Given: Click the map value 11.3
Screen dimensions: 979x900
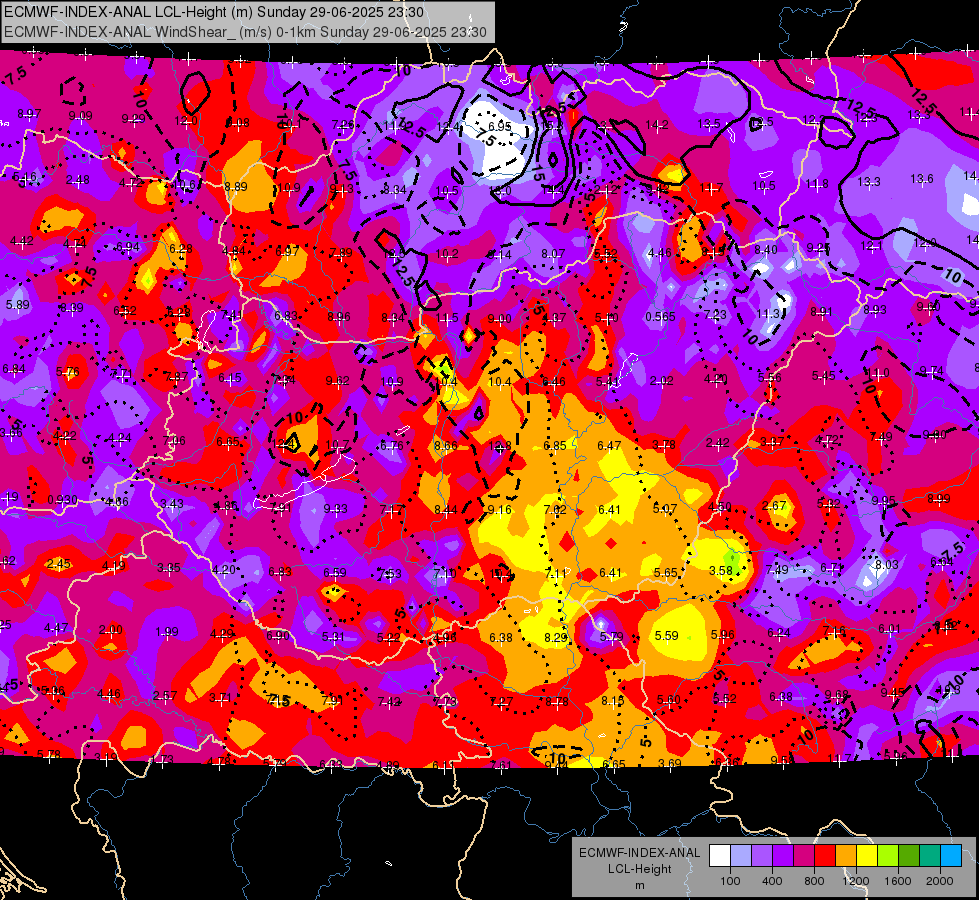Looking at the screenshot, I should coord(768,314).
